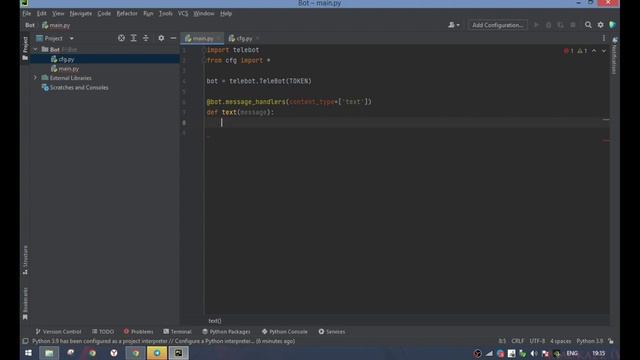Open IDE settings gear in toolbar
This screenshot has height=360, width=640.
coord(600,25)
